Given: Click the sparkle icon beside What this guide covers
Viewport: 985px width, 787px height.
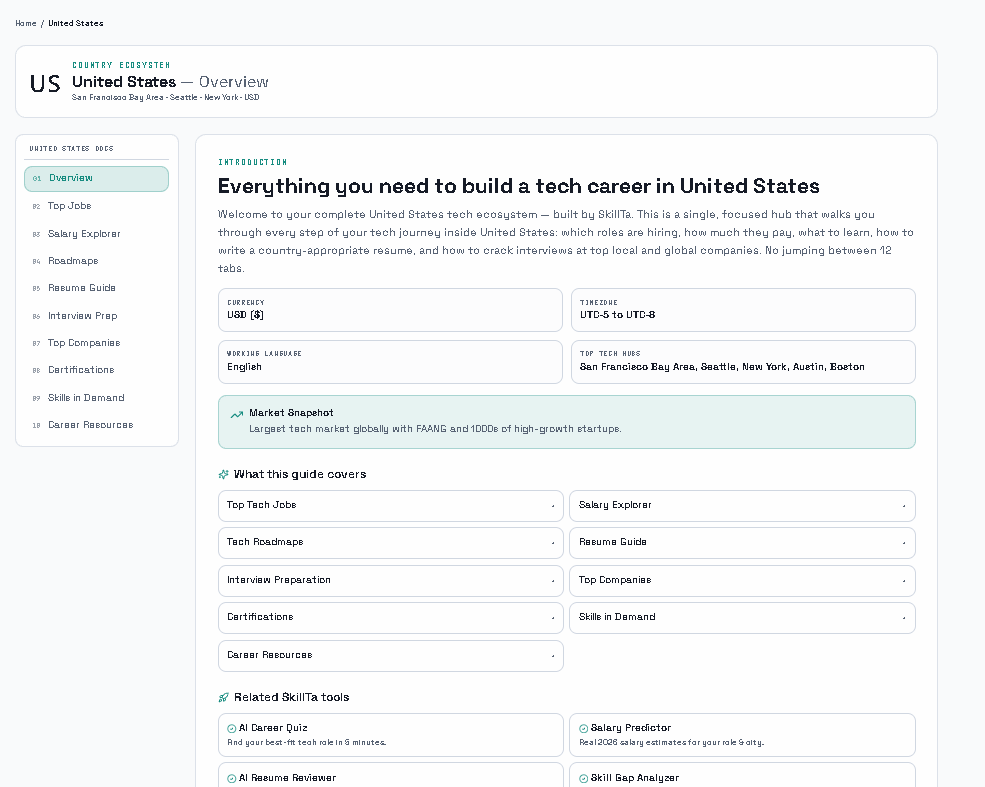Looking at the screenshot, I should [224, 474].
